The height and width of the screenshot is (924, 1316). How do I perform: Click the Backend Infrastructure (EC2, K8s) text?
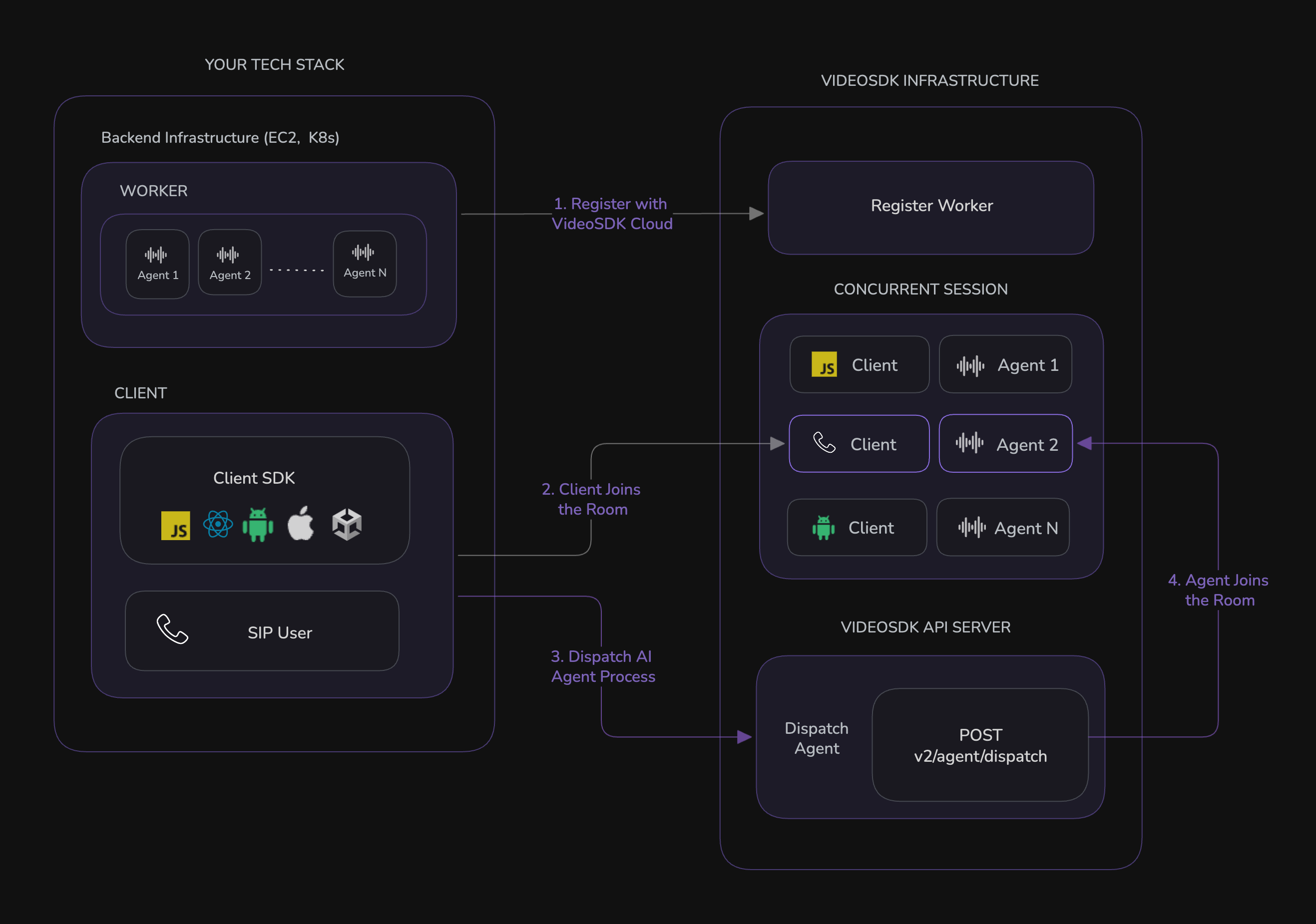coord(220,137)
